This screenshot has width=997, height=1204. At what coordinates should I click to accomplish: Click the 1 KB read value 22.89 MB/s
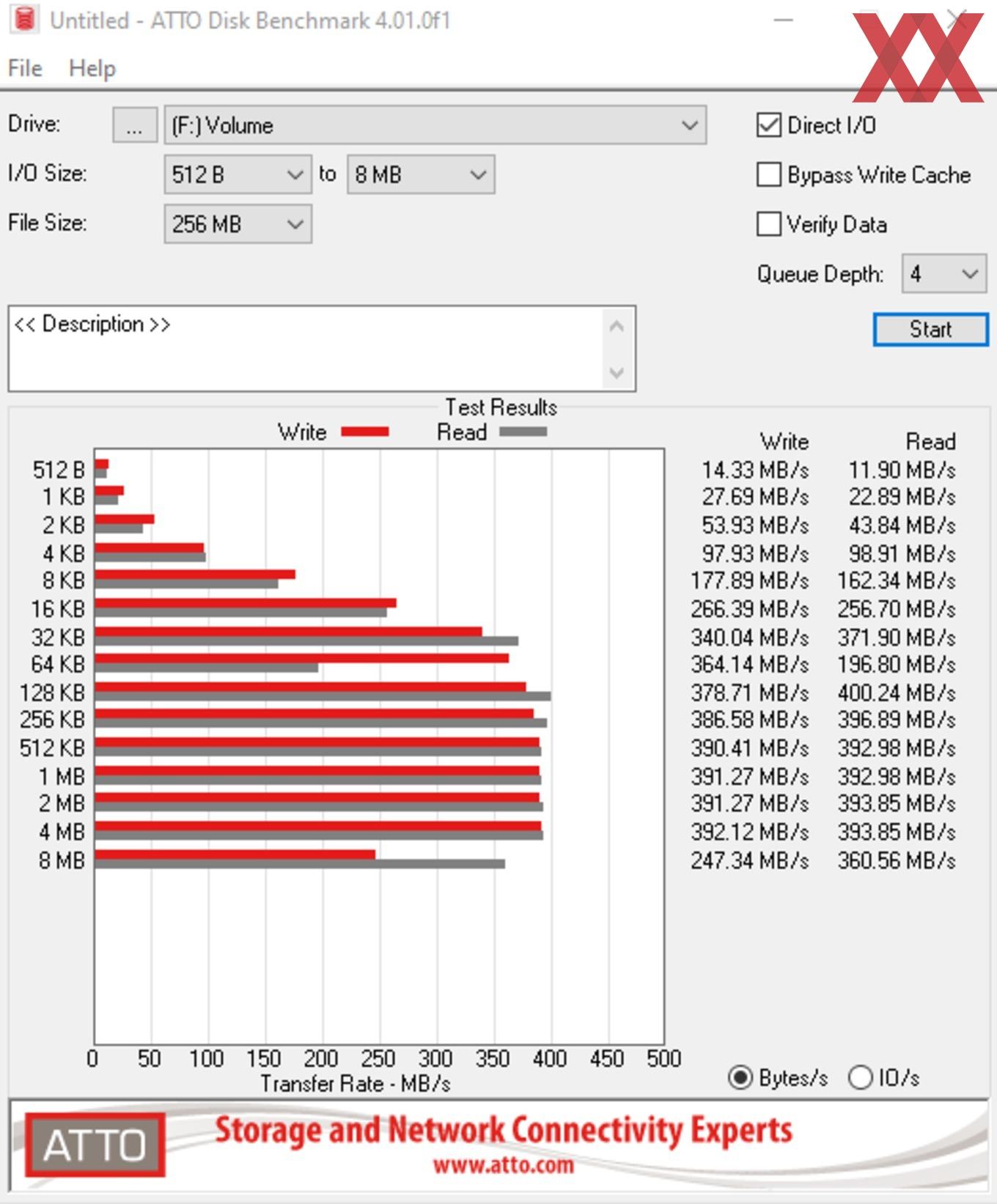tap(902, 497)
